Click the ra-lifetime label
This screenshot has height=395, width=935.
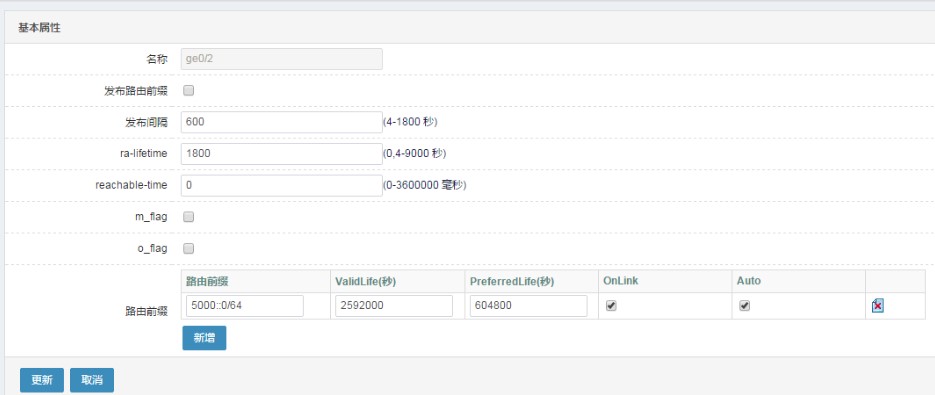pyautogui.click(x=144, y=153)
